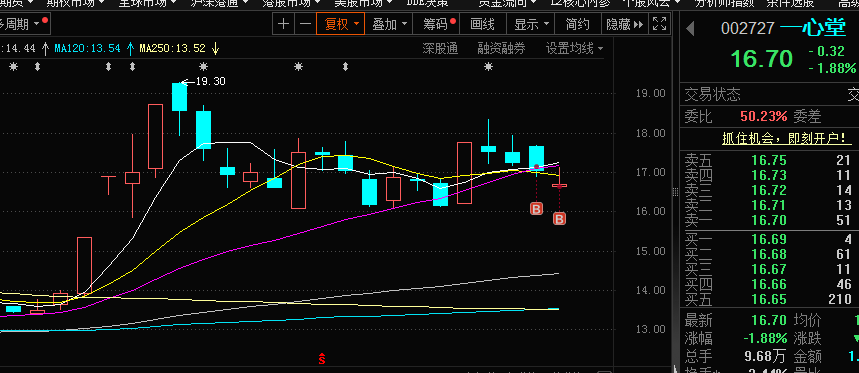859x373 pixels.
Task: Click the splitter handle between chart and quote panel
Action: tap(675, 191)
